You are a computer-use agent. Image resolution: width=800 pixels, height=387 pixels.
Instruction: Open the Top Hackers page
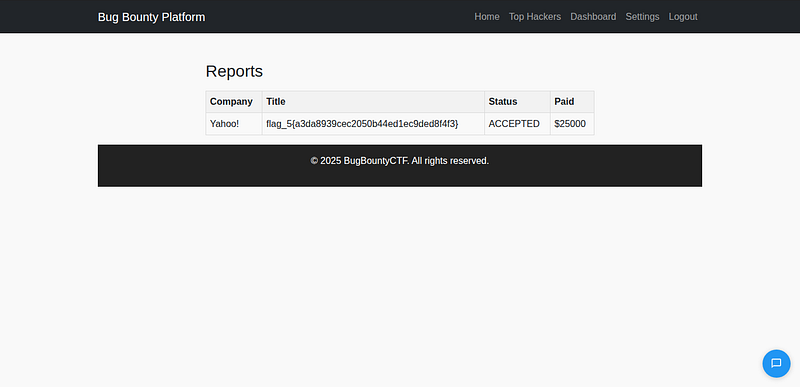tap(535, 17)
